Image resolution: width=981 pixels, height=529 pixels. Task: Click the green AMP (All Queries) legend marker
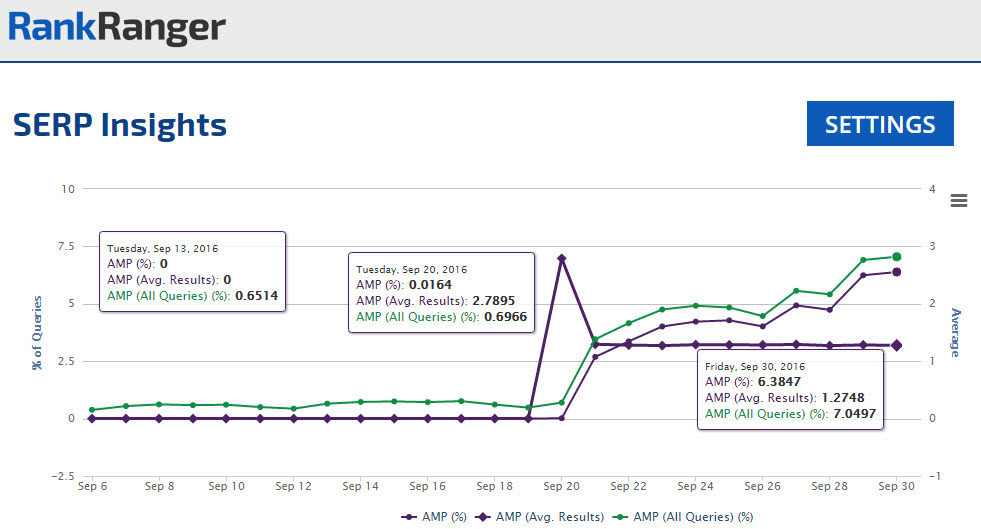pyautogui.click(x=619, y=516)
